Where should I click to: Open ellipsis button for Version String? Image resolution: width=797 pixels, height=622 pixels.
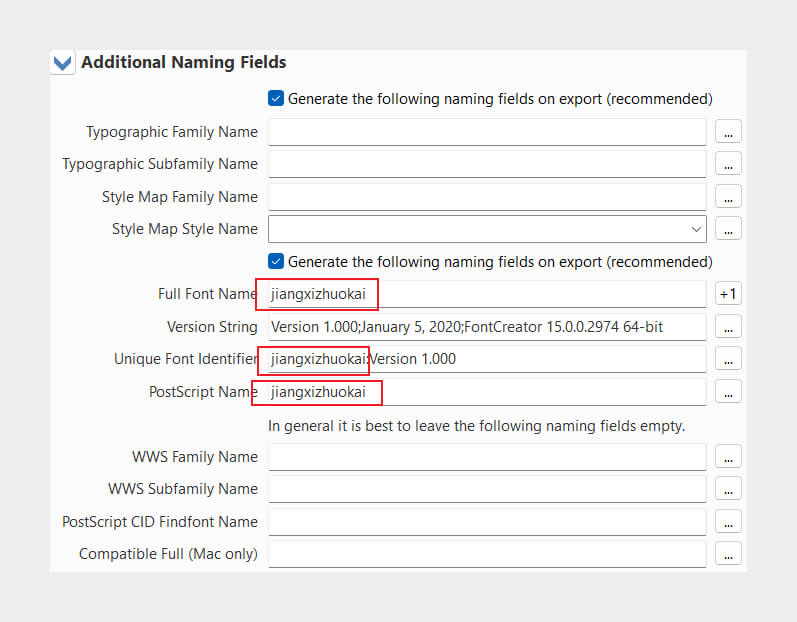(728, 326)
